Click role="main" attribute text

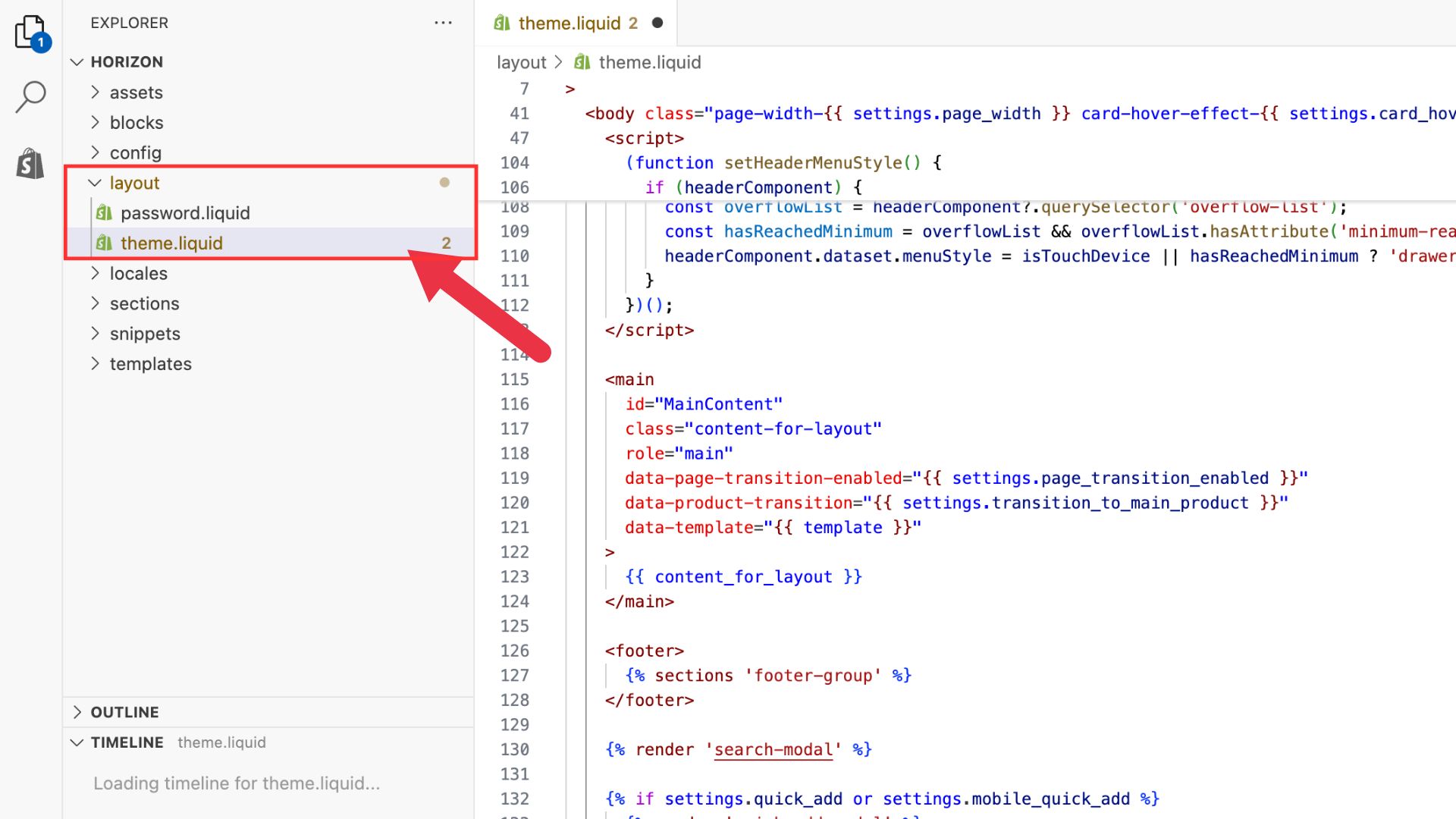(x=679, y=453)
